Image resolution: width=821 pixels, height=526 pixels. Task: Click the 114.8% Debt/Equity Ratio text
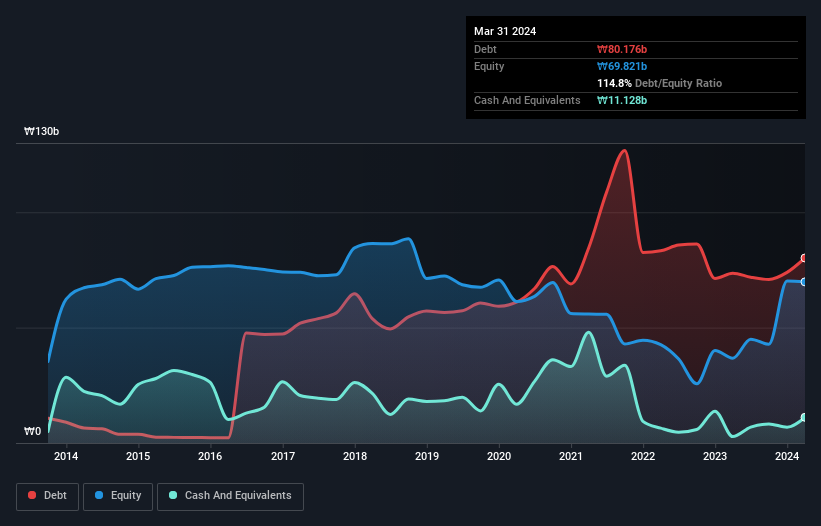point(659,83)
